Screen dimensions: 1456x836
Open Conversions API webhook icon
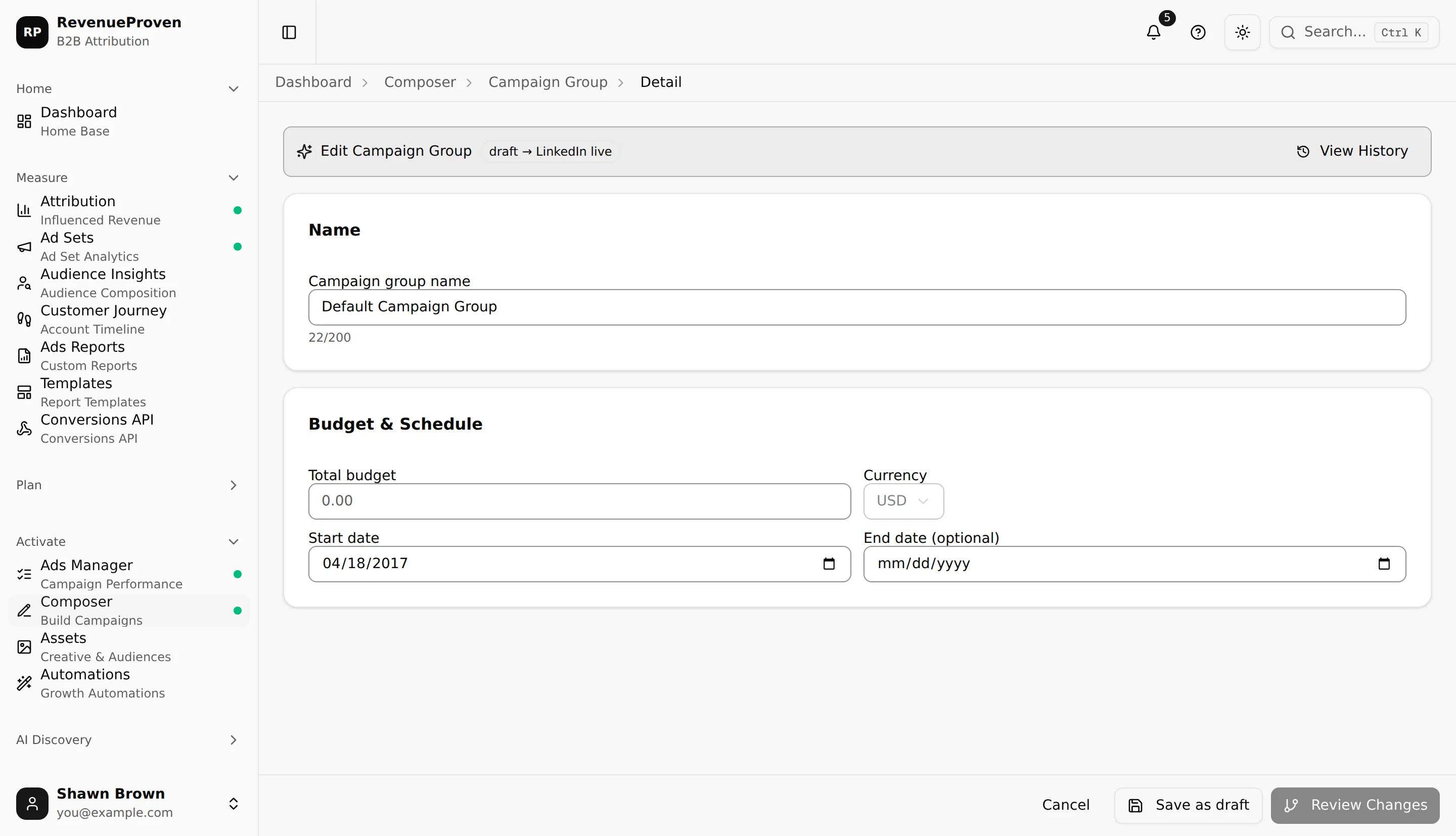(24, 428)
